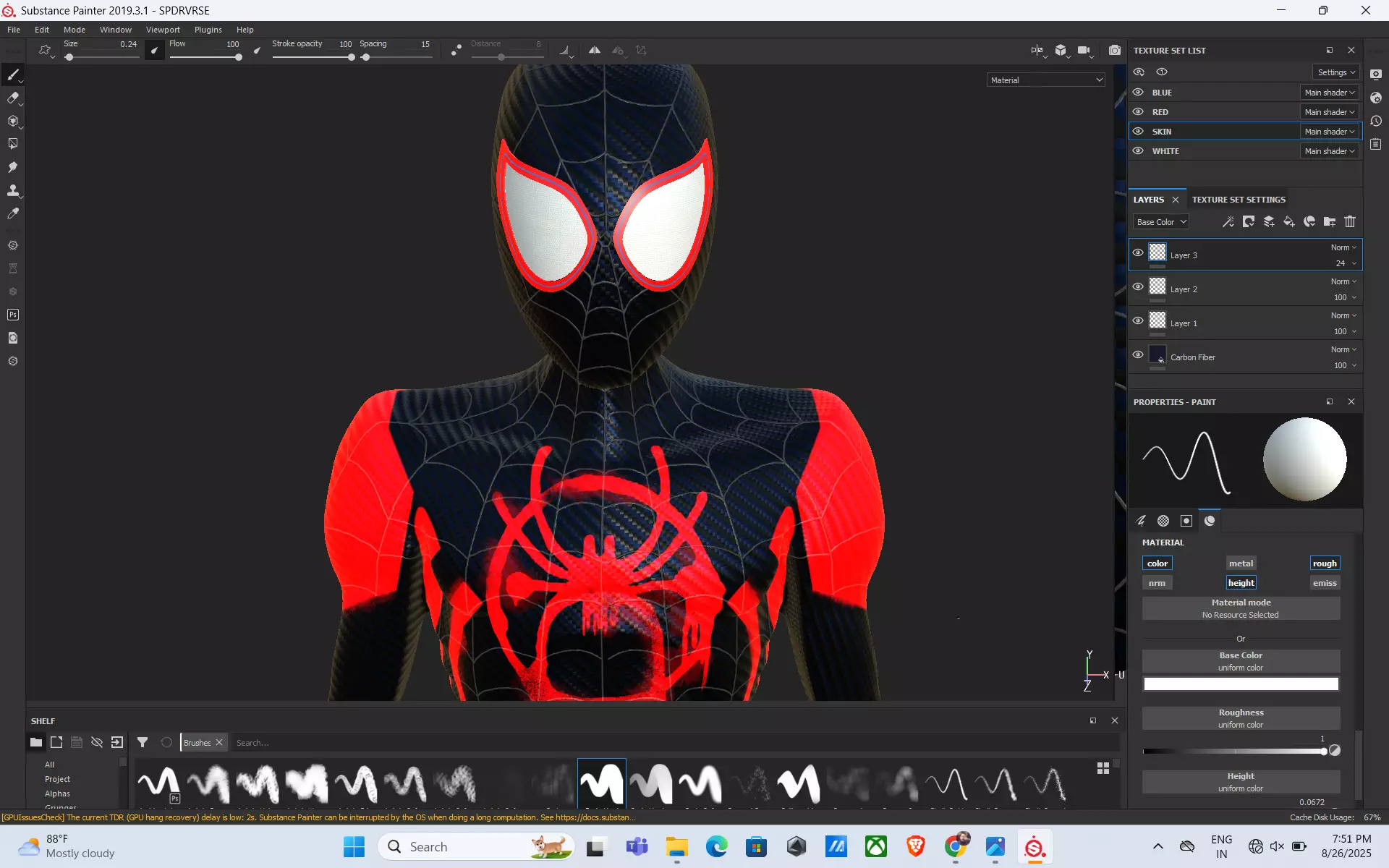This screenshot has height=868, width=1389.
Task: Open the Viewport menu
Action: coord(163,30)
